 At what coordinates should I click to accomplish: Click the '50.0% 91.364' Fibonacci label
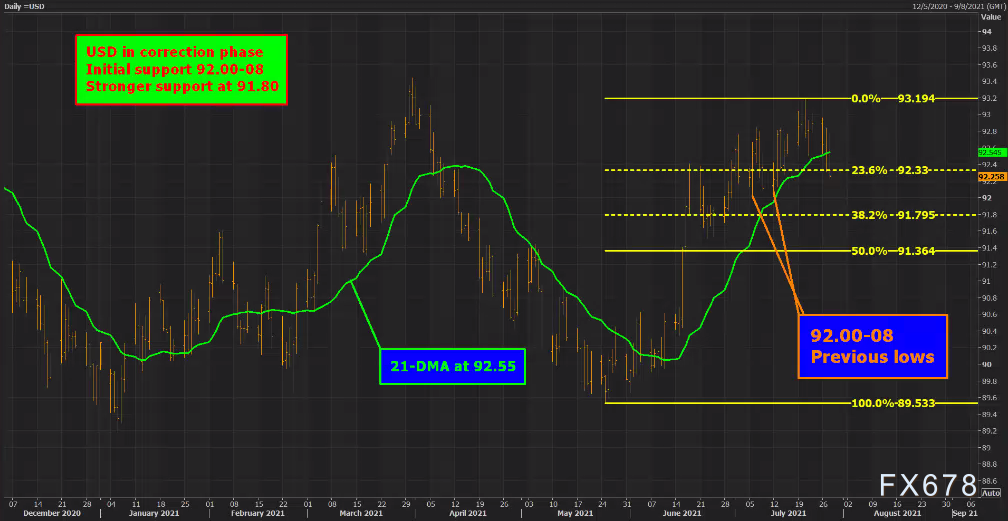coord(892,251)
